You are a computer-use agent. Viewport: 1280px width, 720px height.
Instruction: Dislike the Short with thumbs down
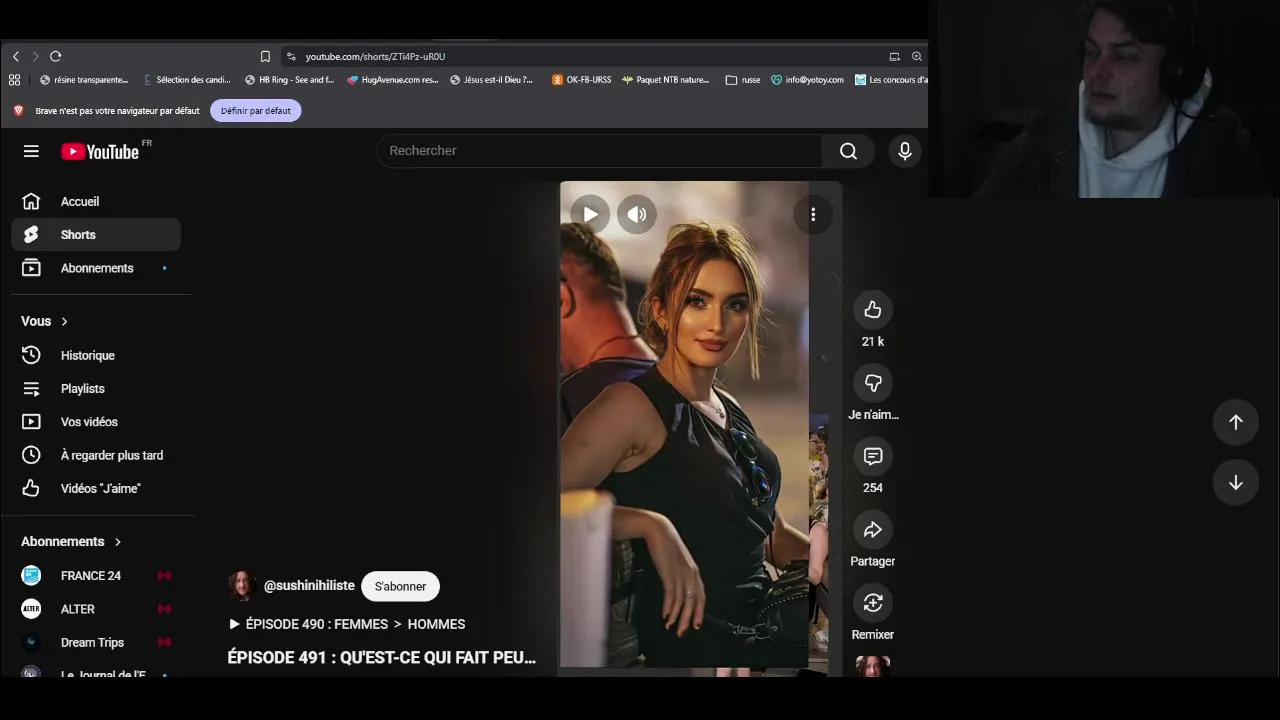[x=873, y=383]
